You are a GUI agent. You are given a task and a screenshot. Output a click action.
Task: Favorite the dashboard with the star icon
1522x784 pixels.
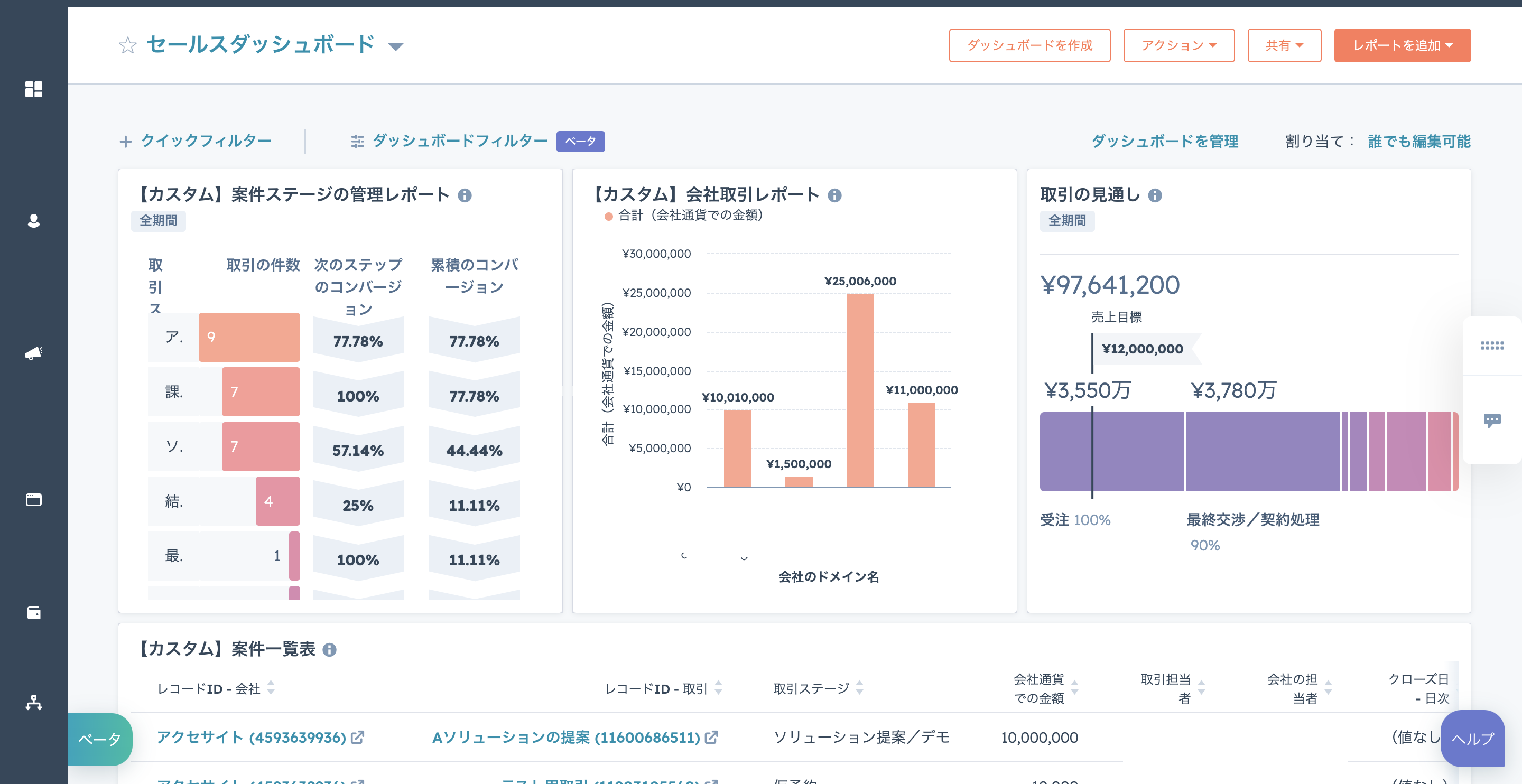tap(127, 45)
